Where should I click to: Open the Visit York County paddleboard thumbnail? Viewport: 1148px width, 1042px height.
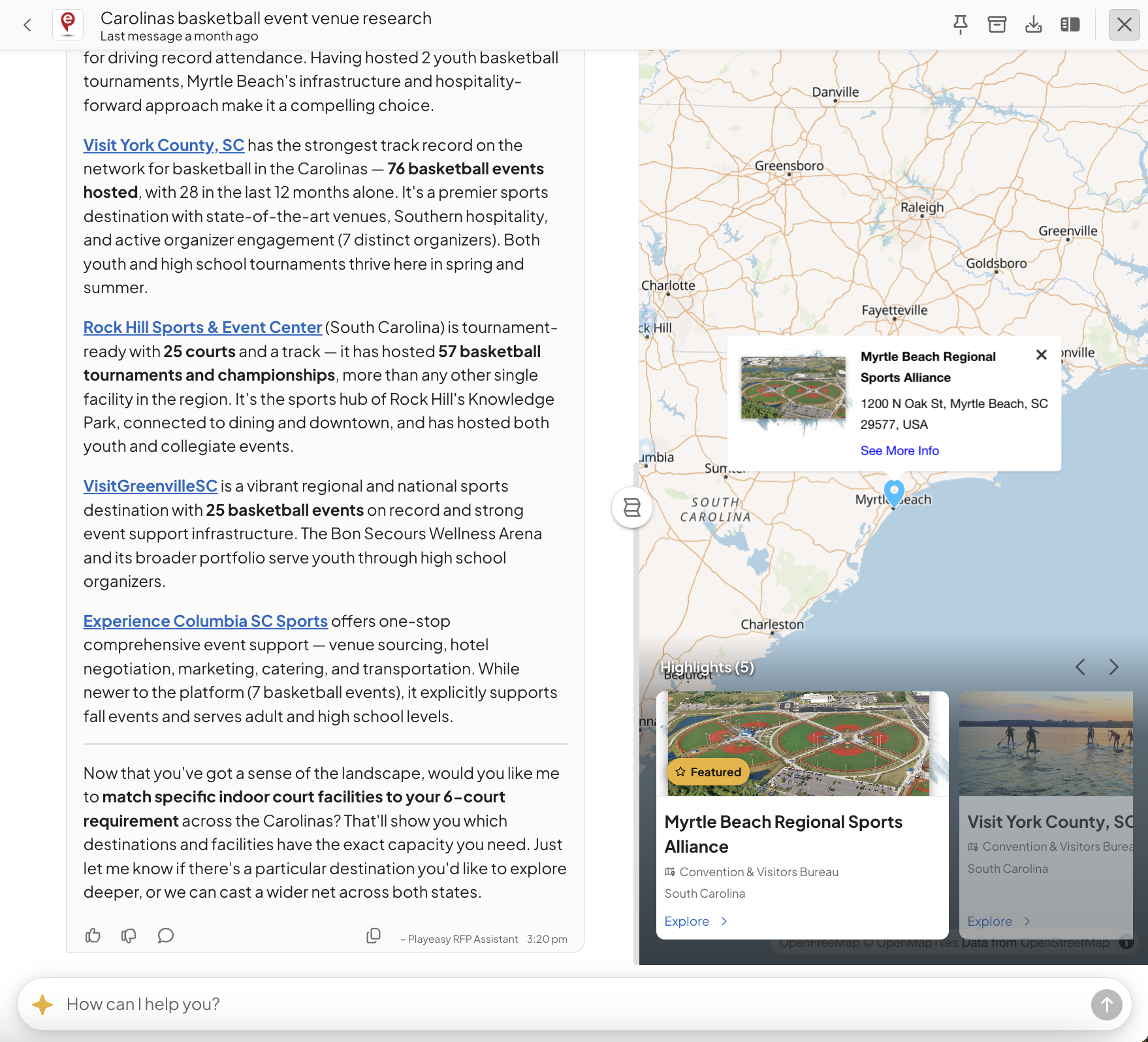point(1046,744)
